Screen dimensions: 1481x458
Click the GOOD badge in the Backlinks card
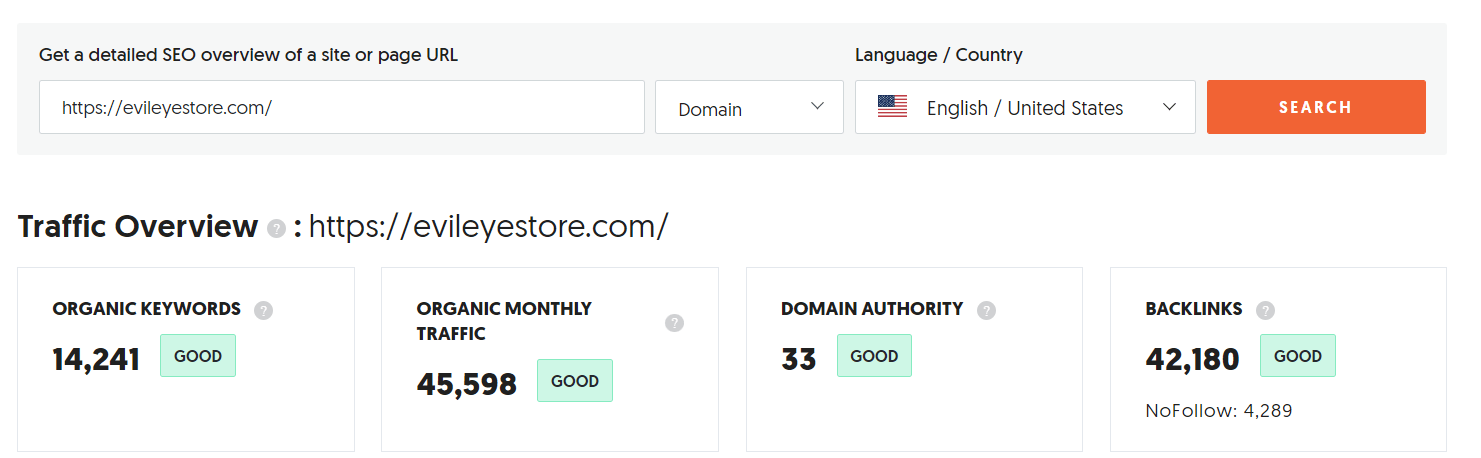point(1298,356)
